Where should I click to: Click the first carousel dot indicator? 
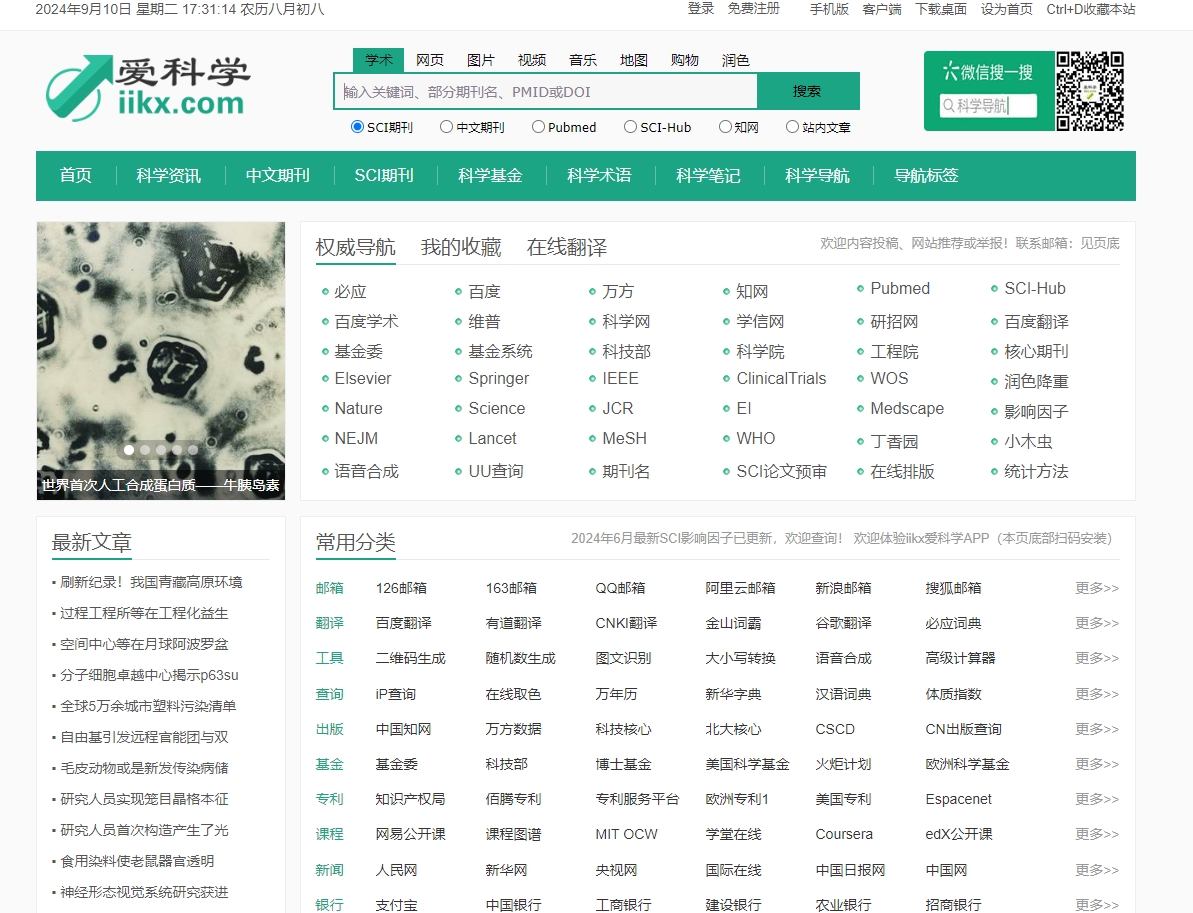tap(129, 450)
